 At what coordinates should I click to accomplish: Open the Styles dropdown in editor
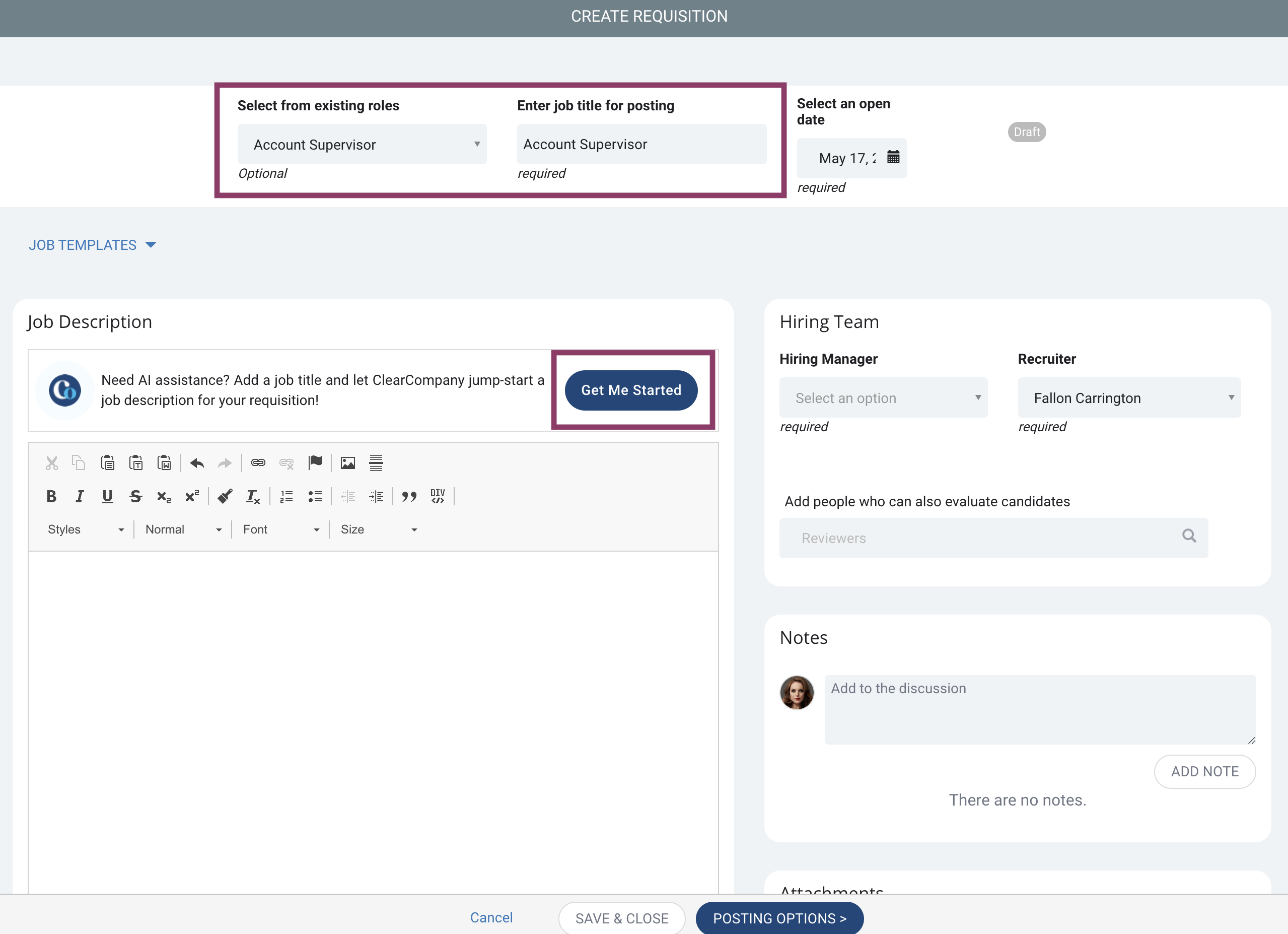(86, 529)
